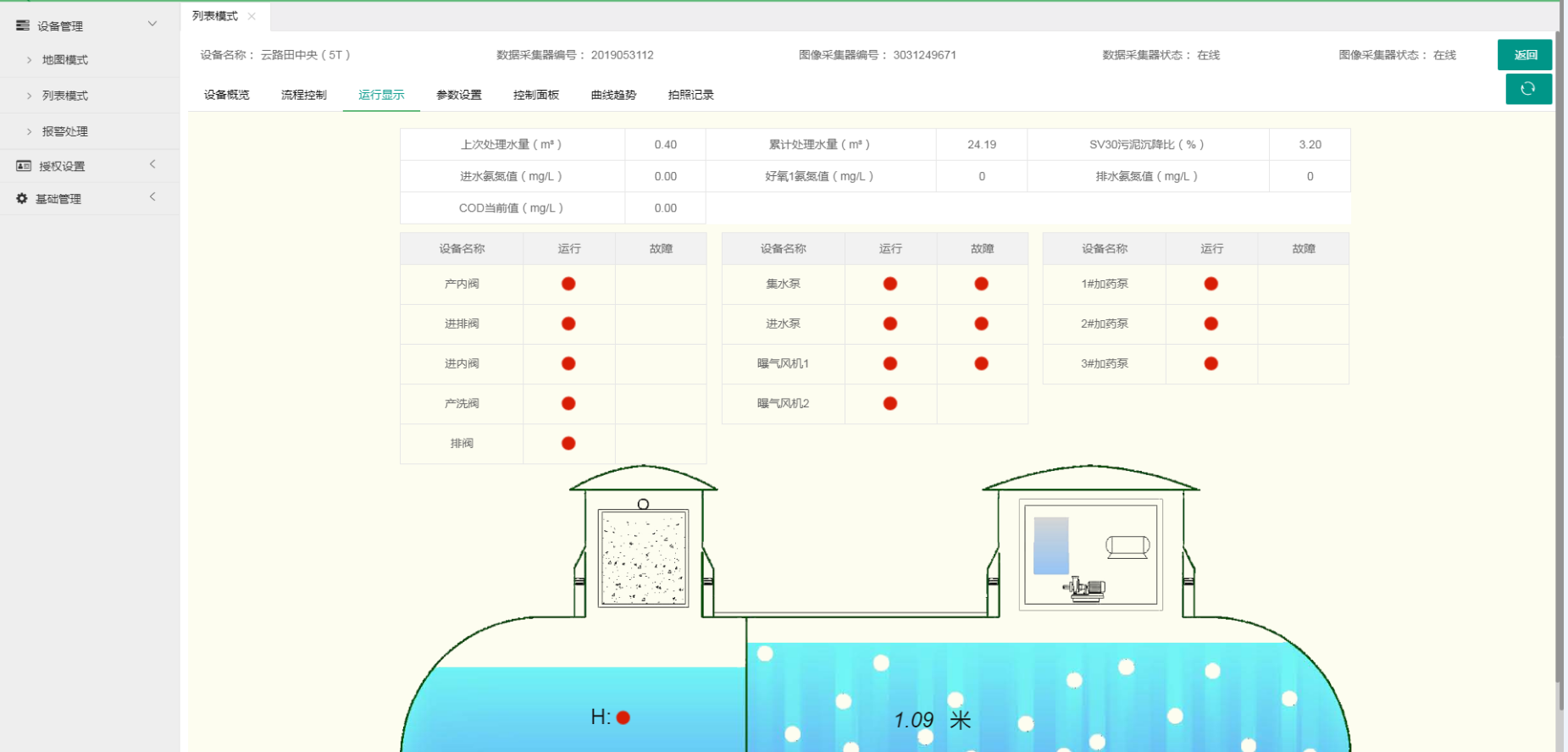Click the 设备管理 list icon in sidebar

(x=23, y=25)
